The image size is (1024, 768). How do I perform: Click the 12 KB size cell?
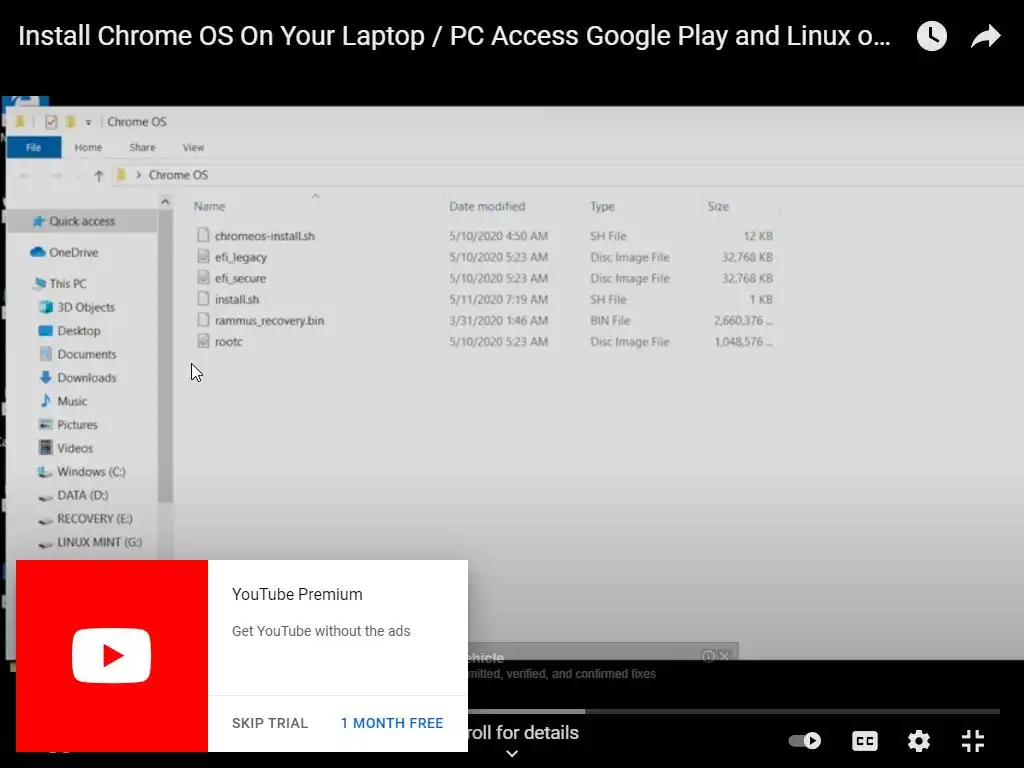758,236
